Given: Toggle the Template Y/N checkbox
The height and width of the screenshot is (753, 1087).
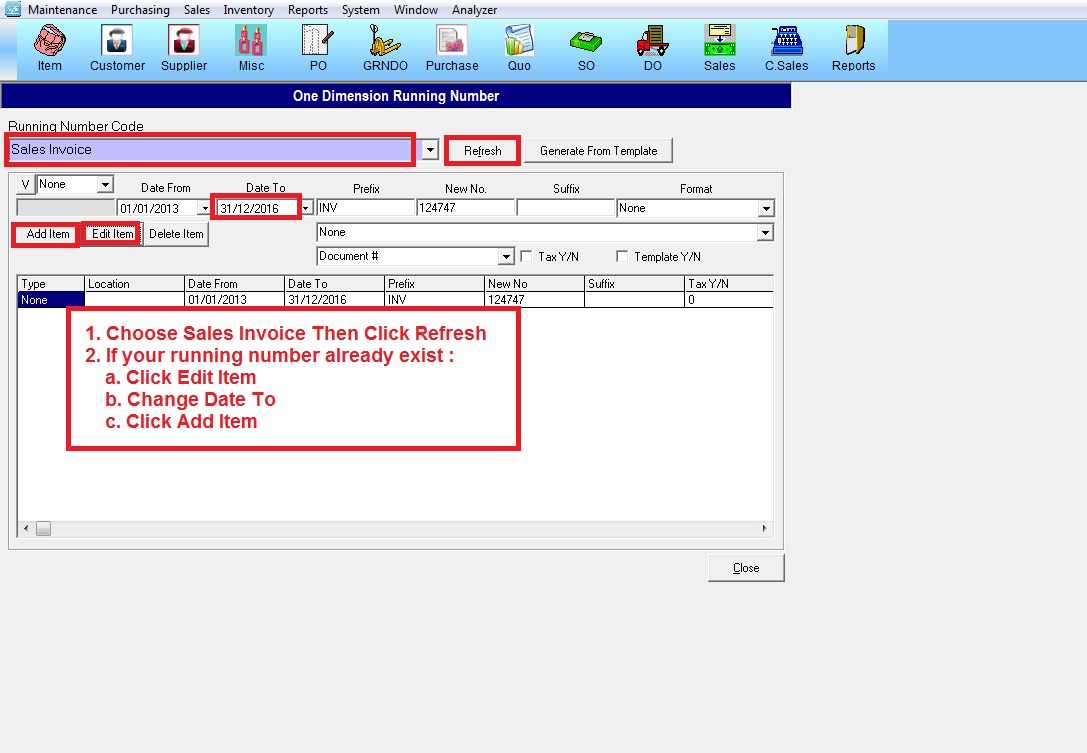Looking at the screenshot, I should 622,257.
